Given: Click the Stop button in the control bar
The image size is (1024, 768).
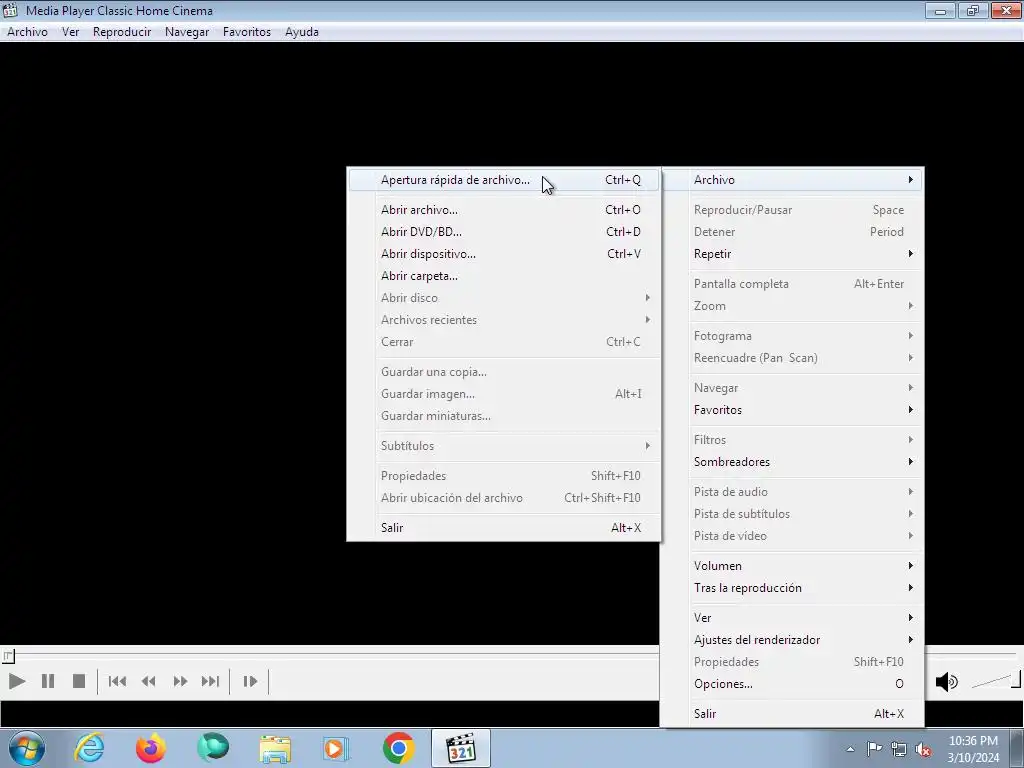Looking at the screenshot, I should pos(78,681).
